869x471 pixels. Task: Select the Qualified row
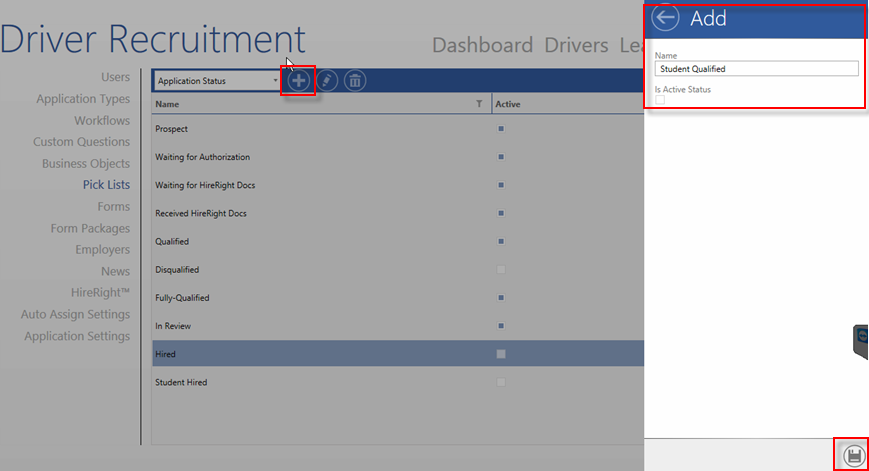tap(398, 242)
